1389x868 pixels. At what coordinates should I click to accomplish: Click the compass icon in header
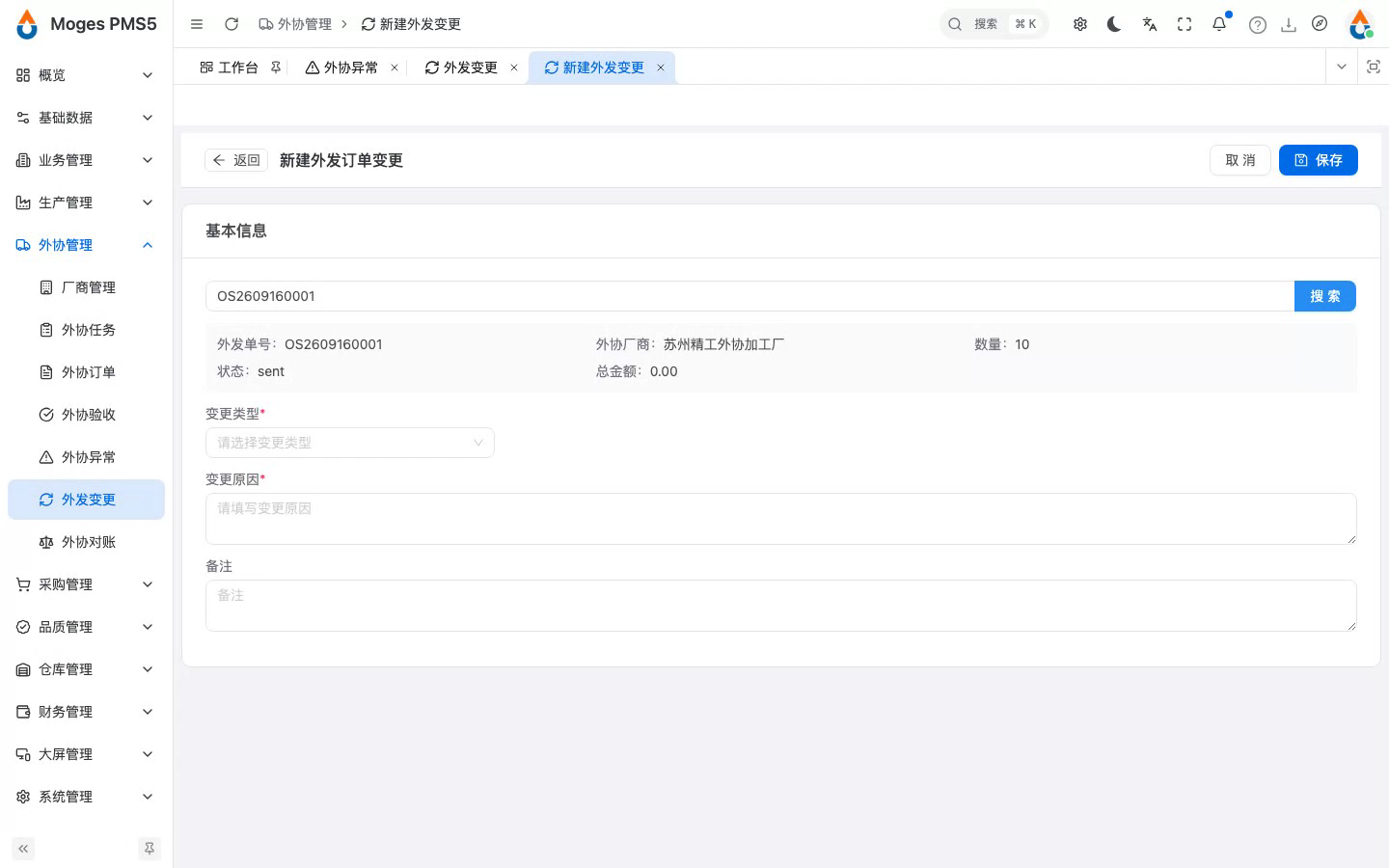click(x=1320, y=24)
